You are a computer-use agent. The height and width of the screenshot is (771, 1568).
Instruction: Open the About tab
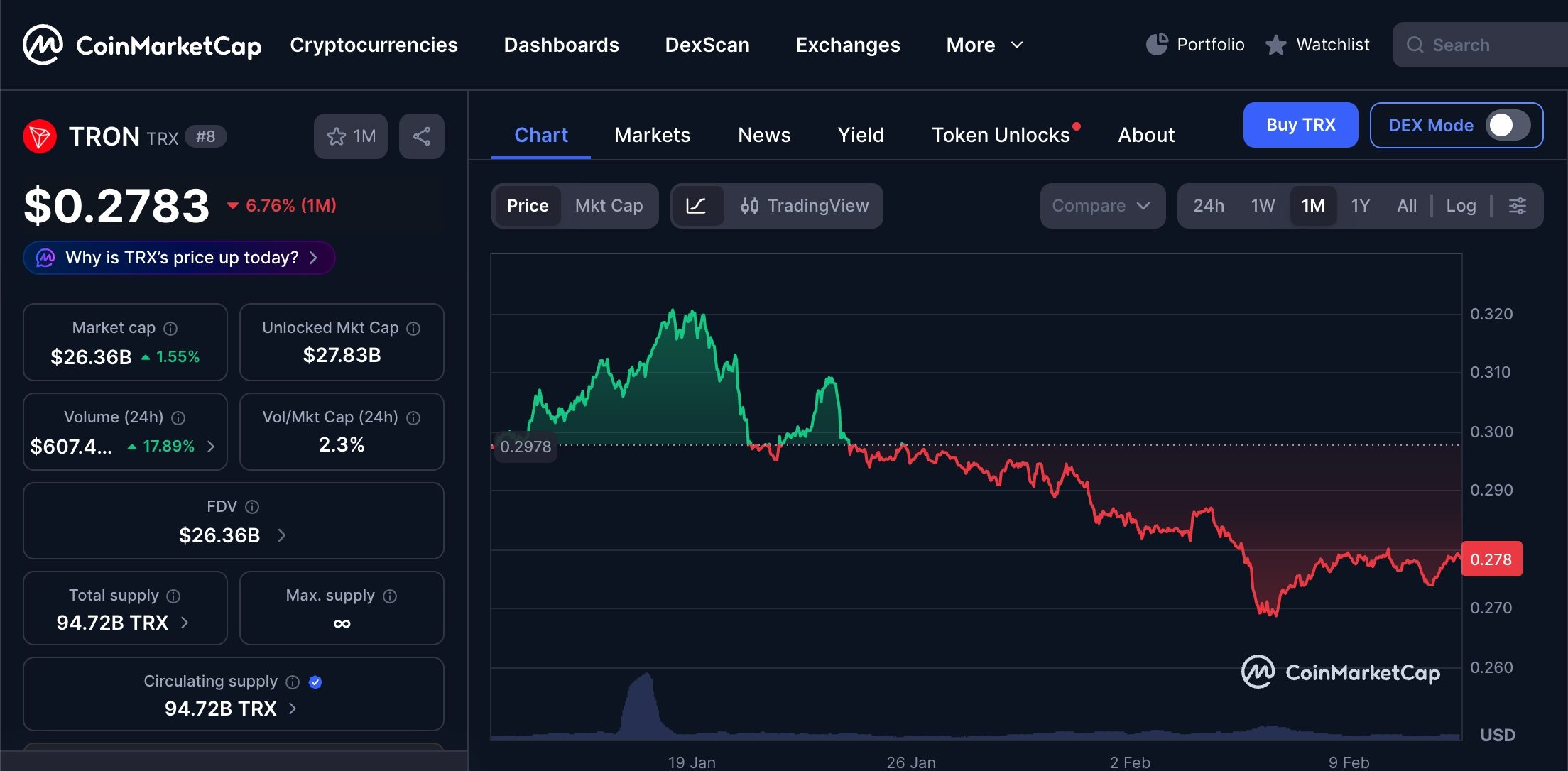[x=1146, y=135]
